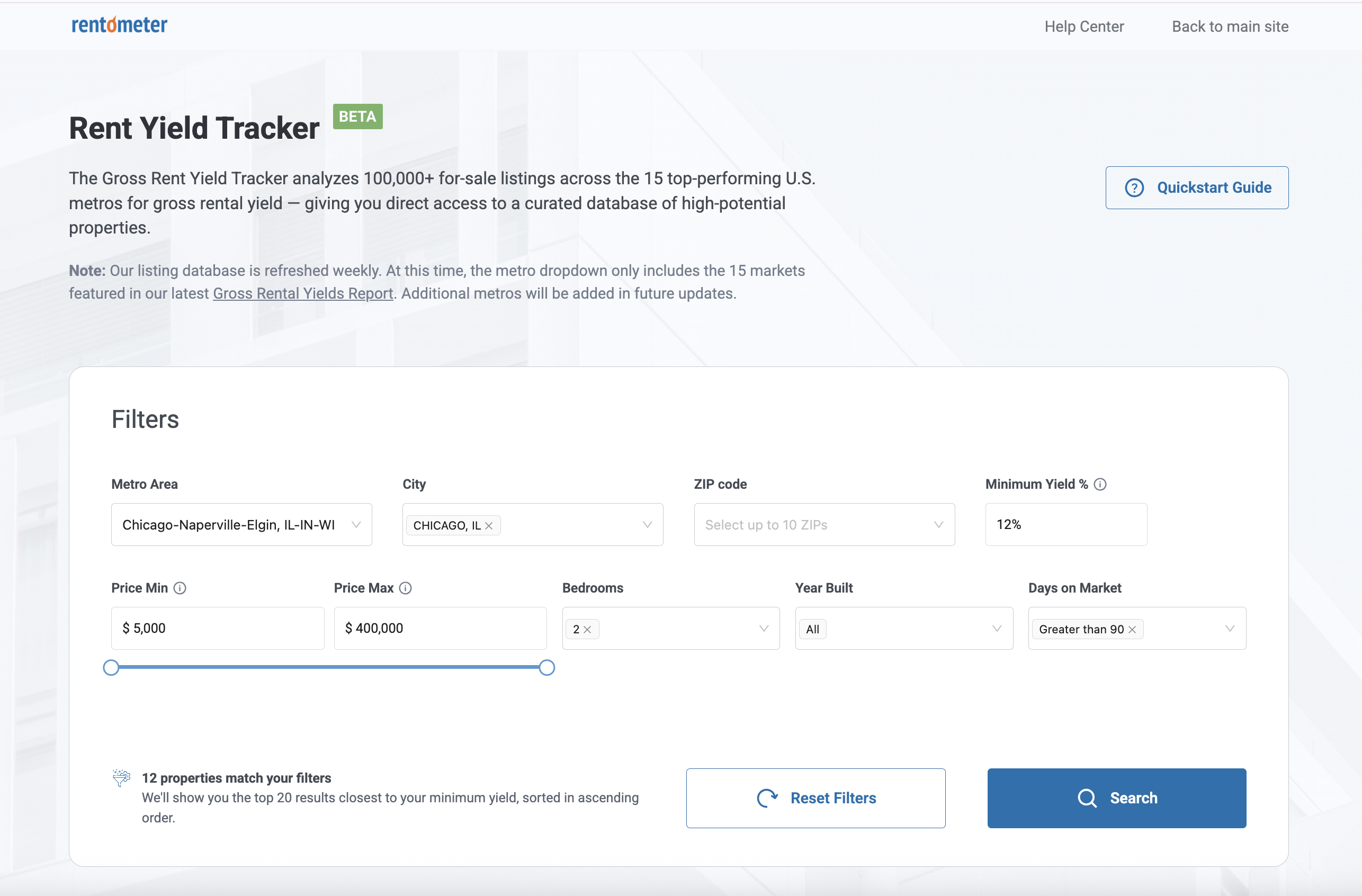The image size is (1362, 896).
Task: Edit the Minimum Yield percentage field
Action: pos(1065,524)
